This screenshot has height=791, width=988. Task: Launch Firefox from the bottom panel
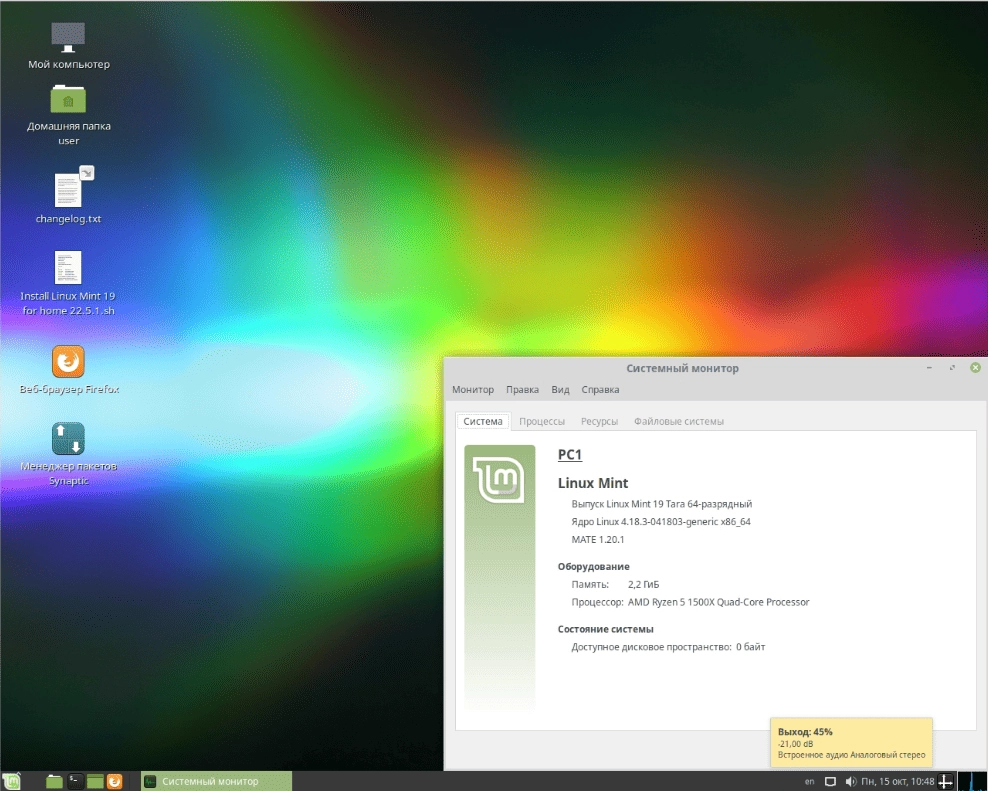coord(115,782)
